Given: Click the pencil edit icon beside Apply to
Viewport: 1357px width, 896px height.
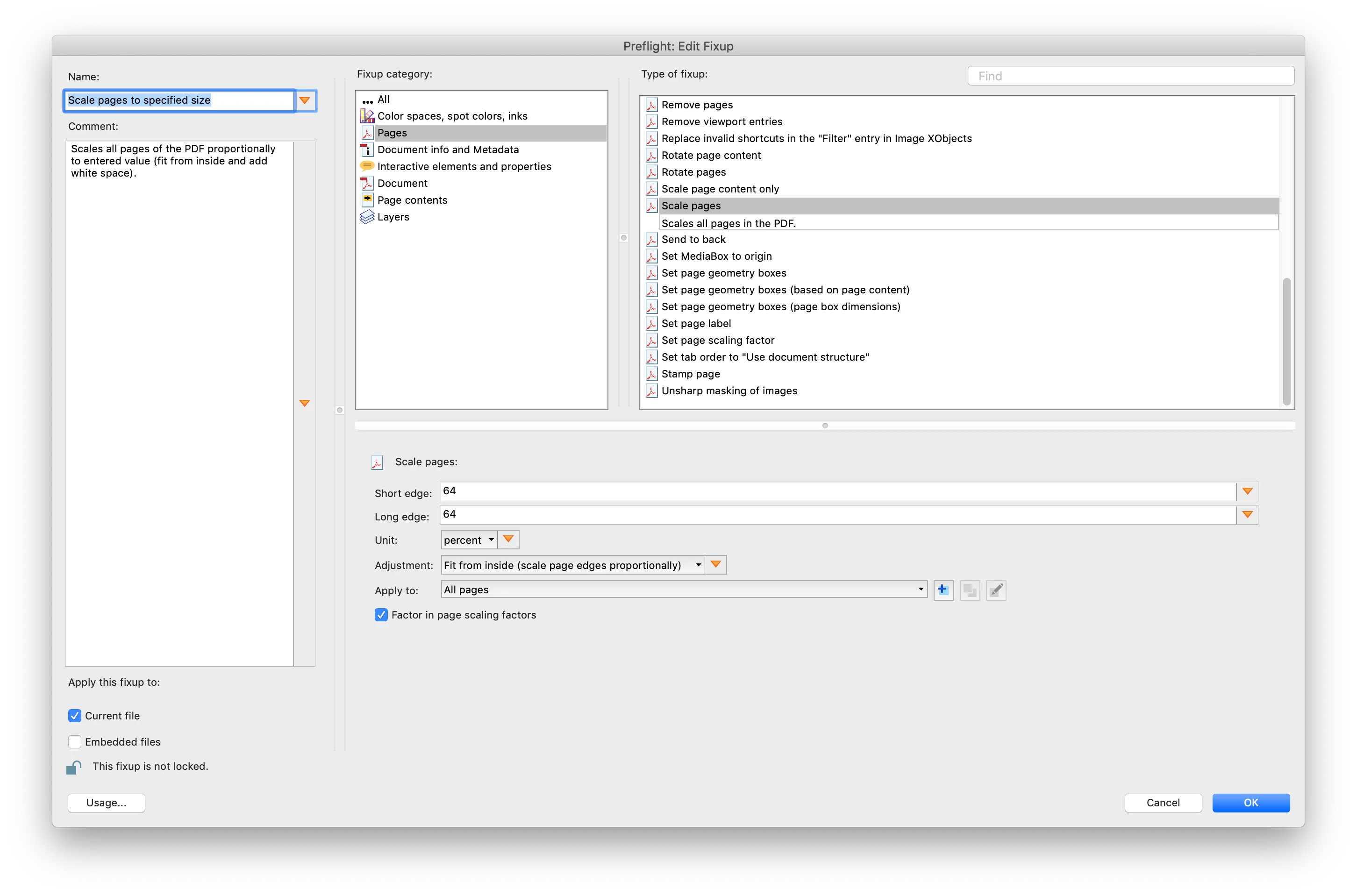Looking at the screenshot, I should click(996, 590).
